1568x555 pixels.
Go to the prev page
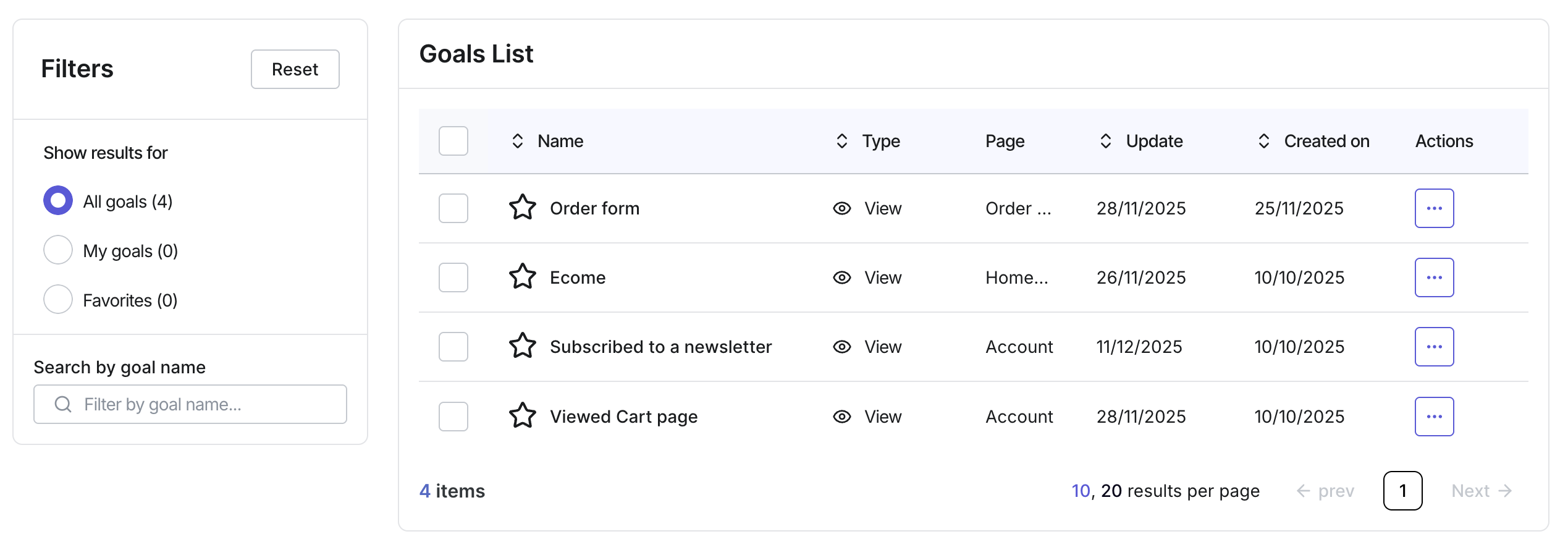[1325, 491]
